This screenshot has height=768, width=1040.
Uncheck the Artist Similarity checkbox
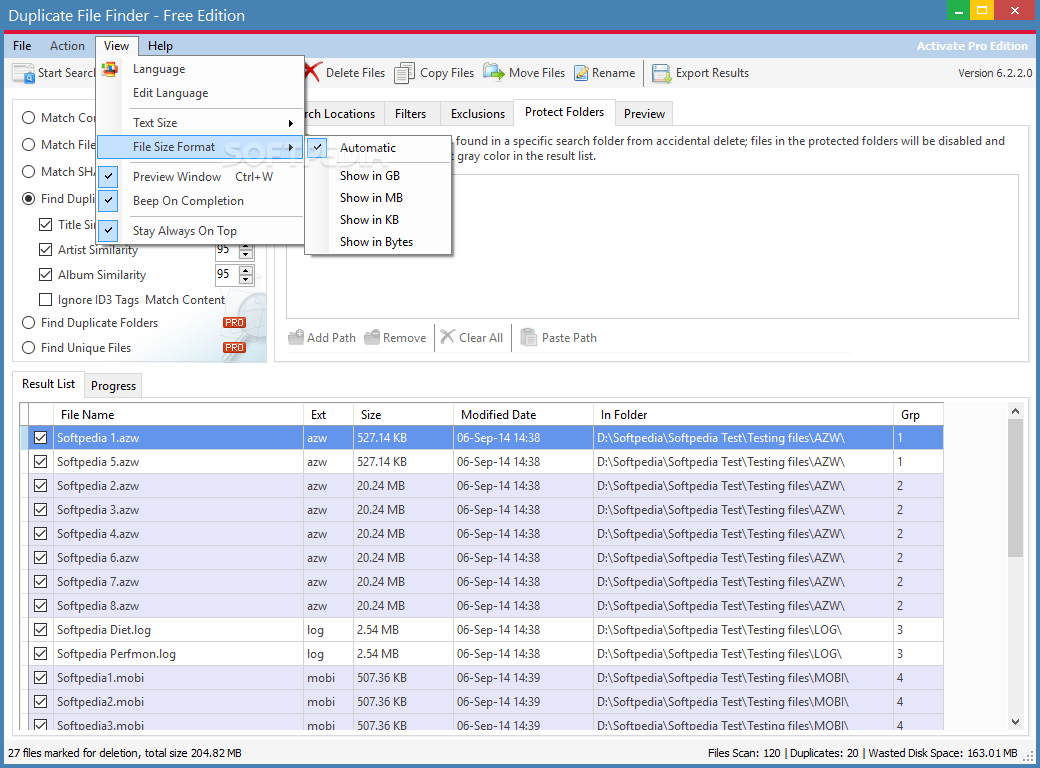(46, 249)
